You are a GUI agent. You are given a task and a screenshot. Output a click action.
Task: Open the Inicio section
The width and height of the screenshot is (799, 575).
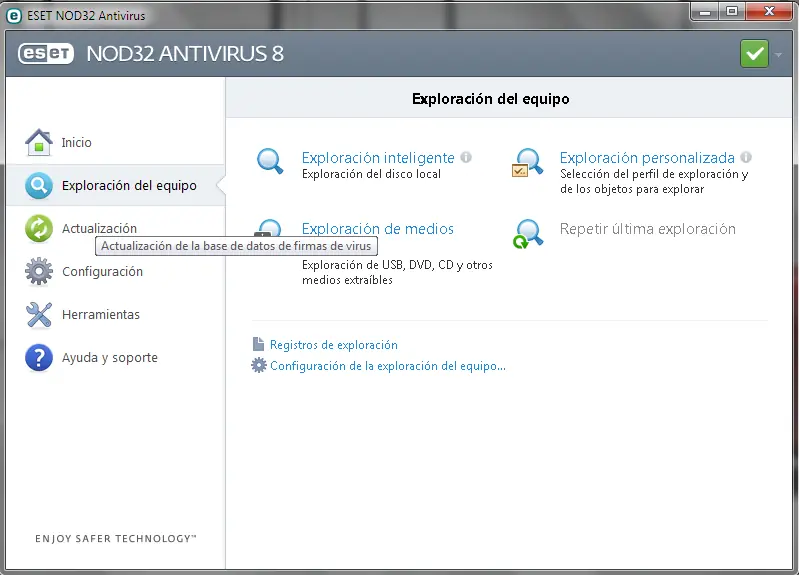coord(76,142)
